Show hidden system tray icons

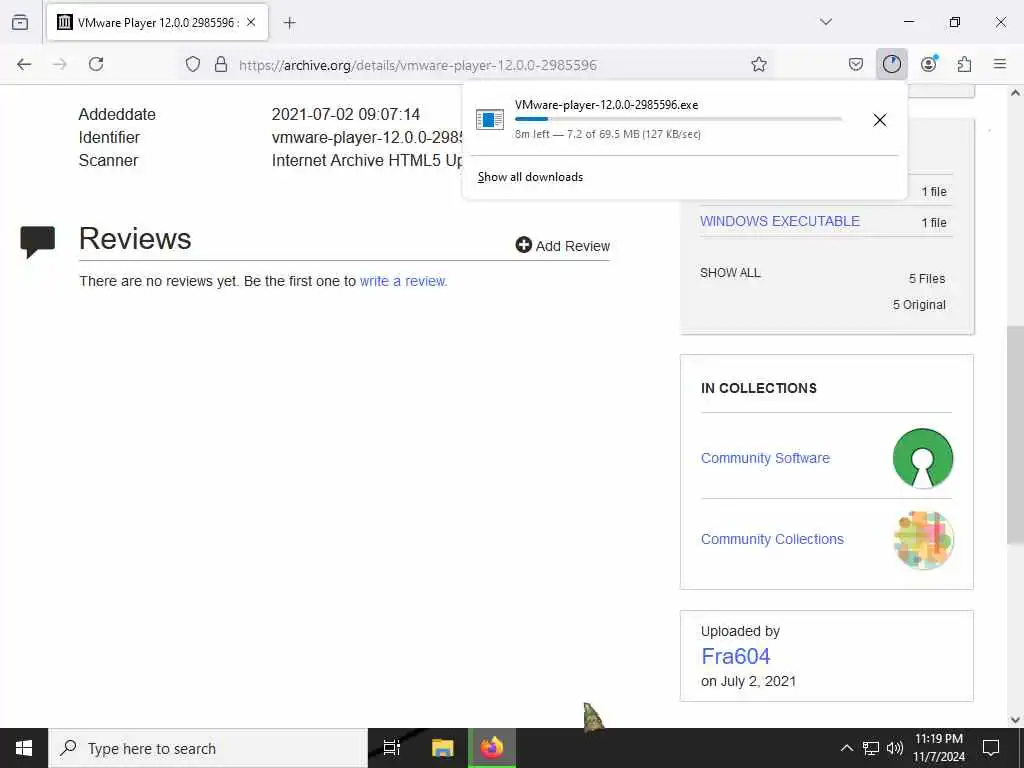(x=846, y=748)
